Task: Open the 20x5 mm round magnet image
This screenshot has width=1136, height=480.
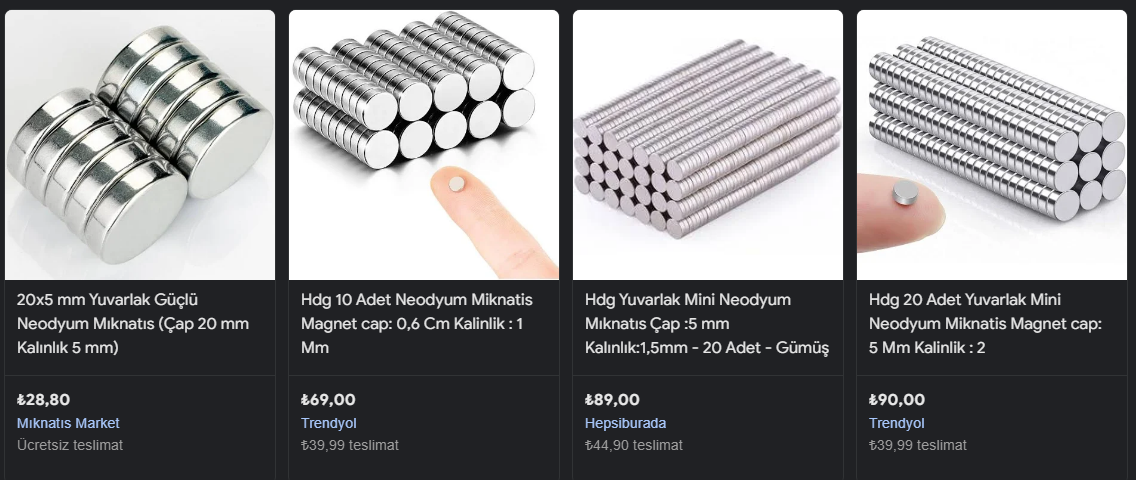Action: [140, 145]
